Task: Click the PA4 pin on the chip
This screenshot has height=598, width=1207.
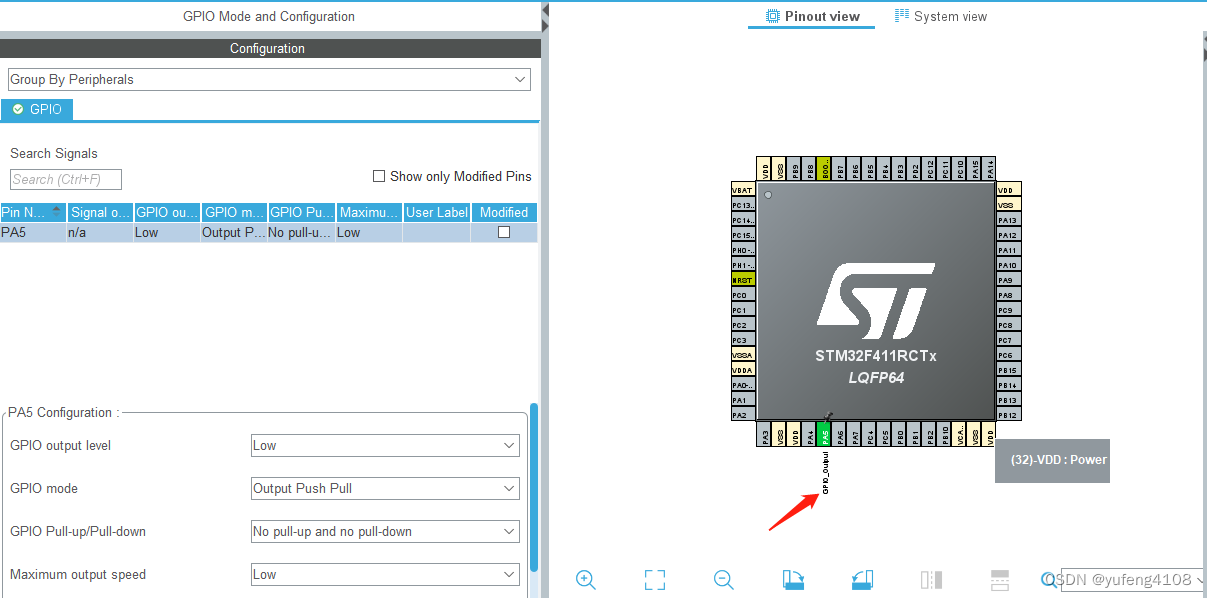Action: click(810, 434)
